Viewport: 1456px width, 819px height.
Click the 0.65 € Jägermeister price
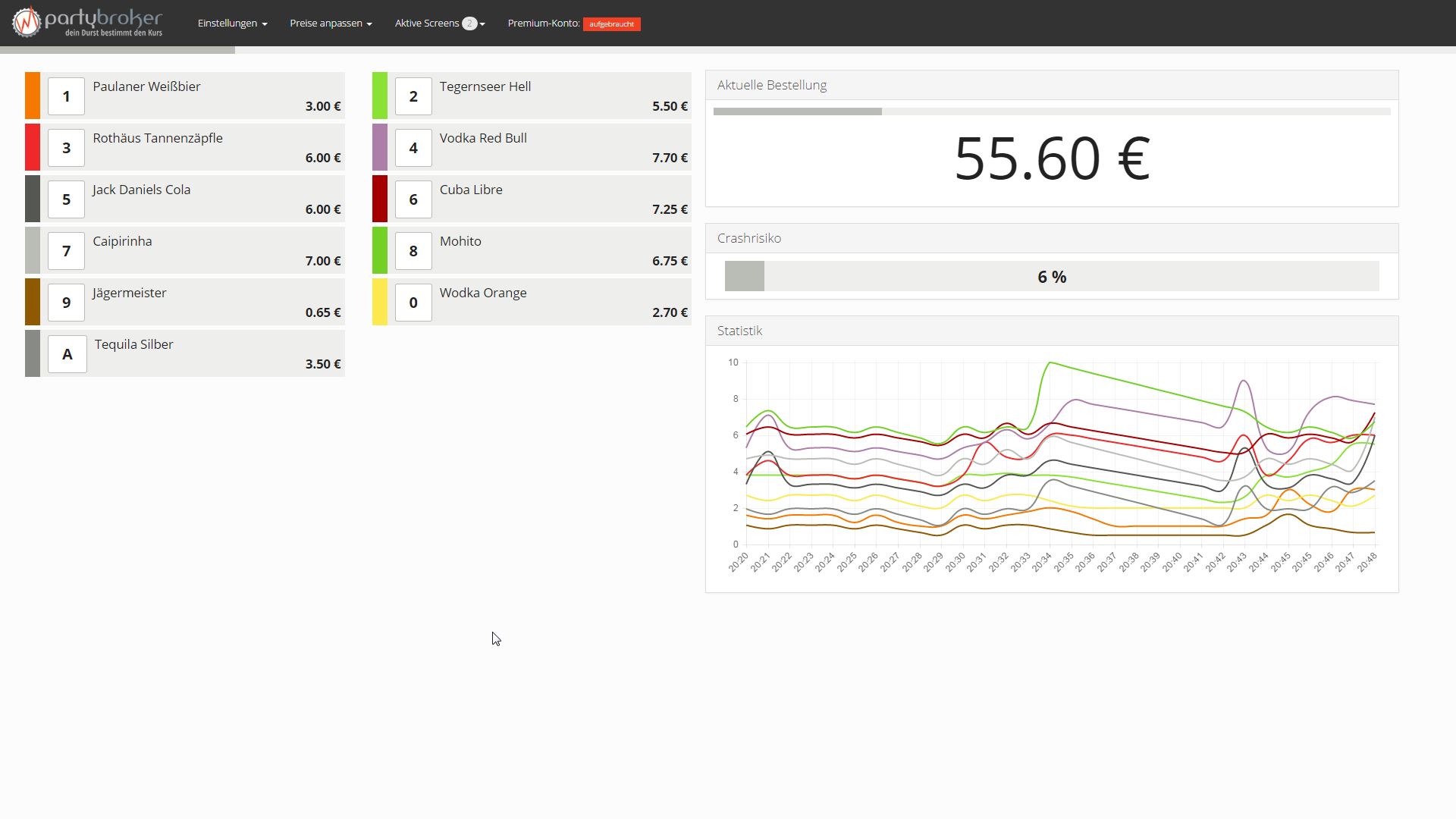[x=323, y=312]
